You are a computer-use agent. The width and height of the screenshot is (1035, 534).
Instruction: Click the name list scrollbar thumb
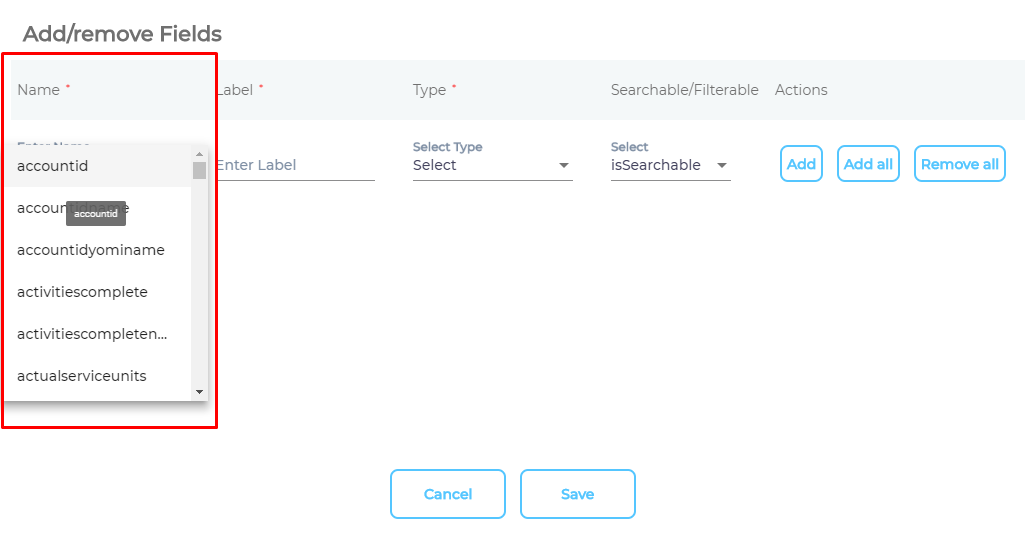click(x=199, y=170)
